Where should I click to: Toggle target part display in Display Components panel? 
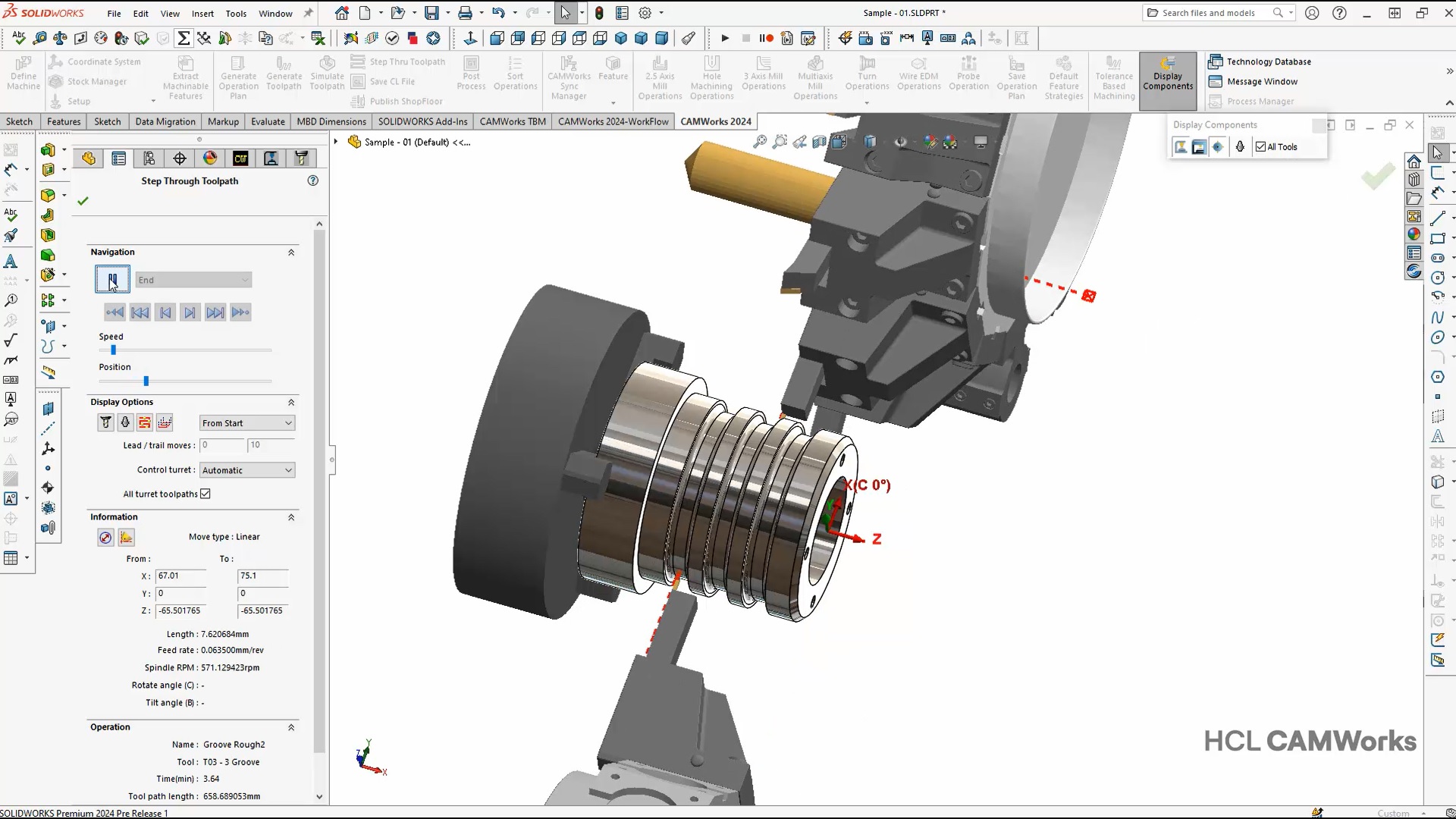[1218, 147]
